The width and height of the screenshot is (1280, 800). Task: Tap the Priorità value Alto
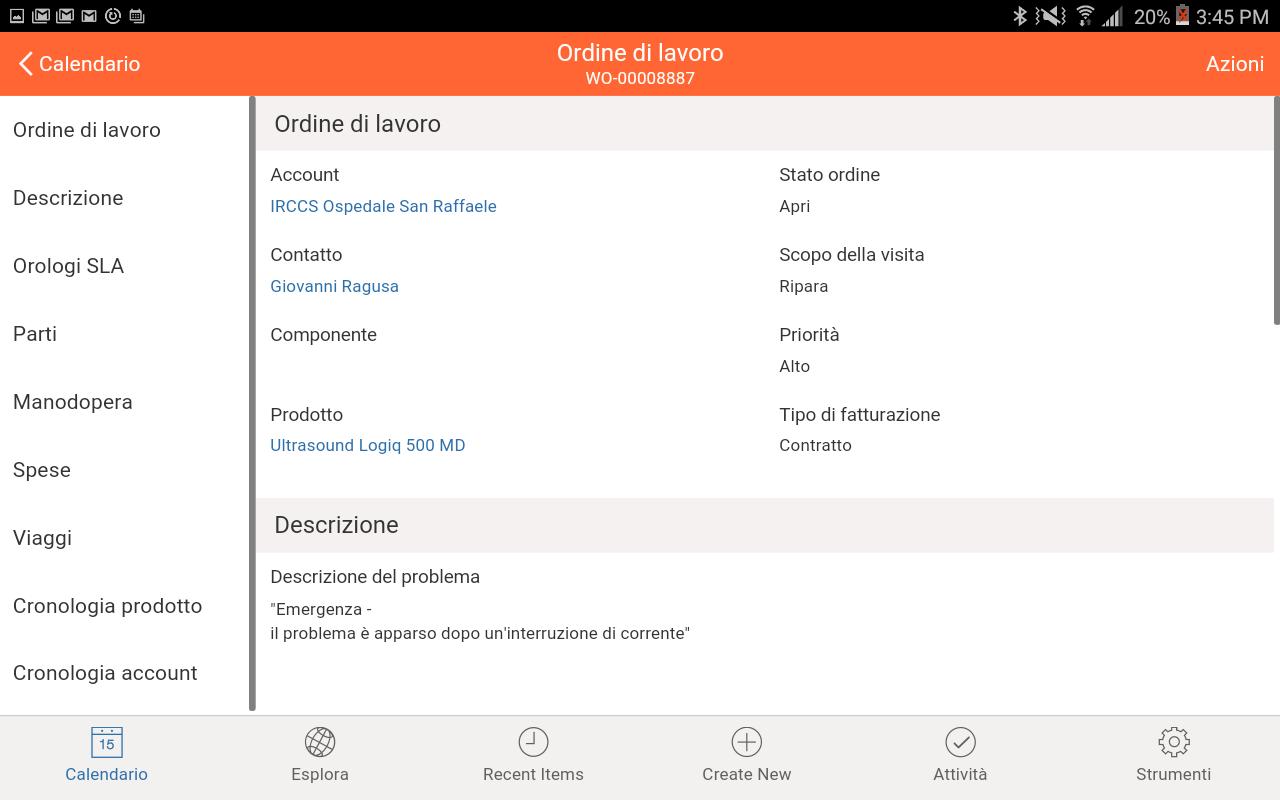[x=794, y=366]
